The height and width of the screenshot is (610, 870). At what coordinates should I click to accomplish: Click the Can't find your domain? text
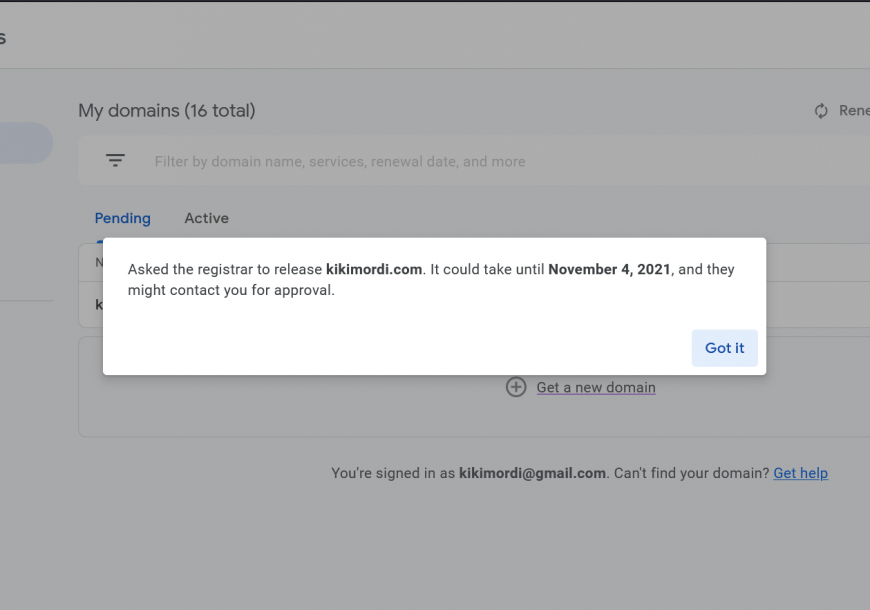(x=691, y=473)
